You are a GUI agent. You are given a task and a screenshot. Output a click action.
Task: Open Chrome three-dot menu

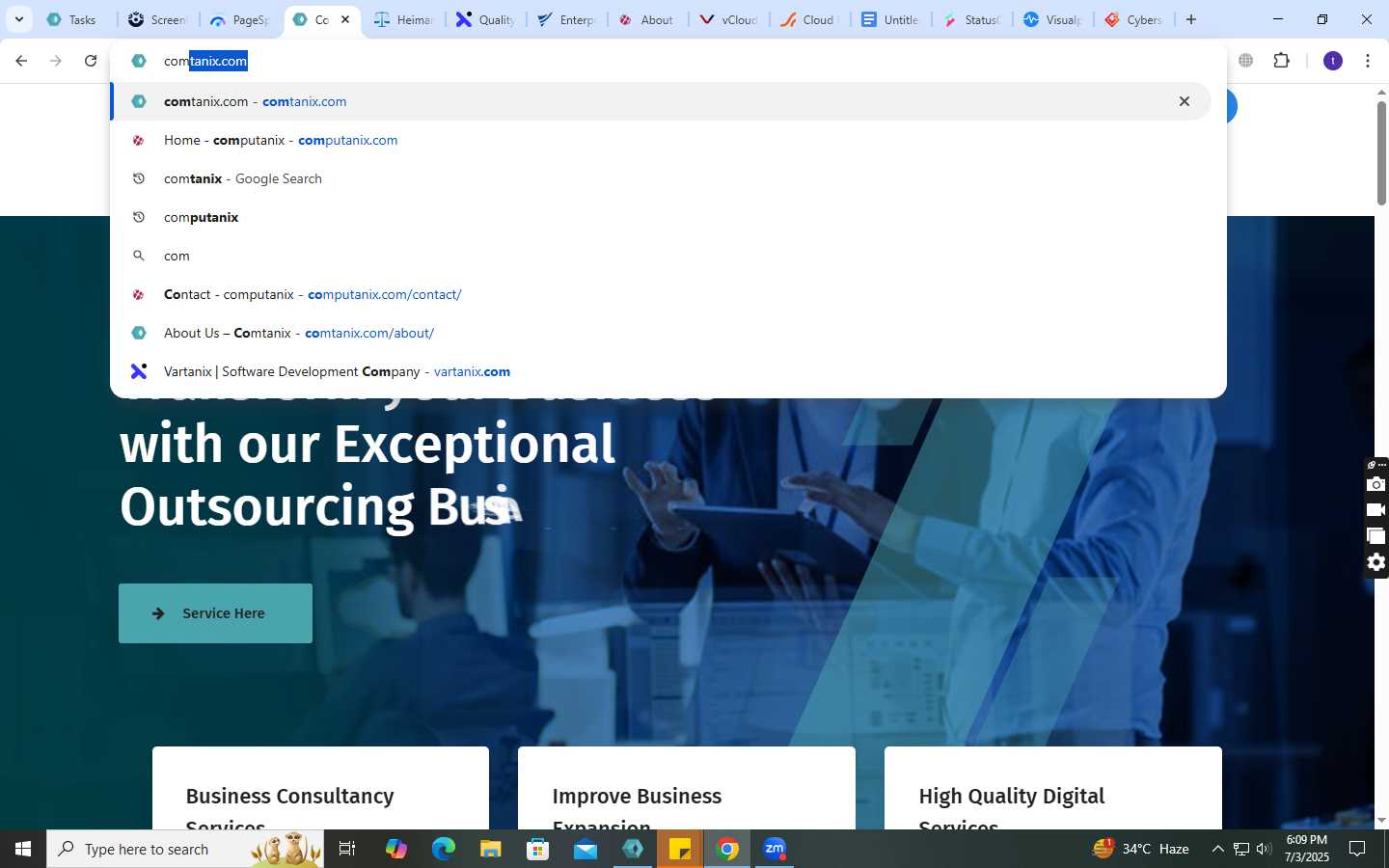coord(1368,61)
